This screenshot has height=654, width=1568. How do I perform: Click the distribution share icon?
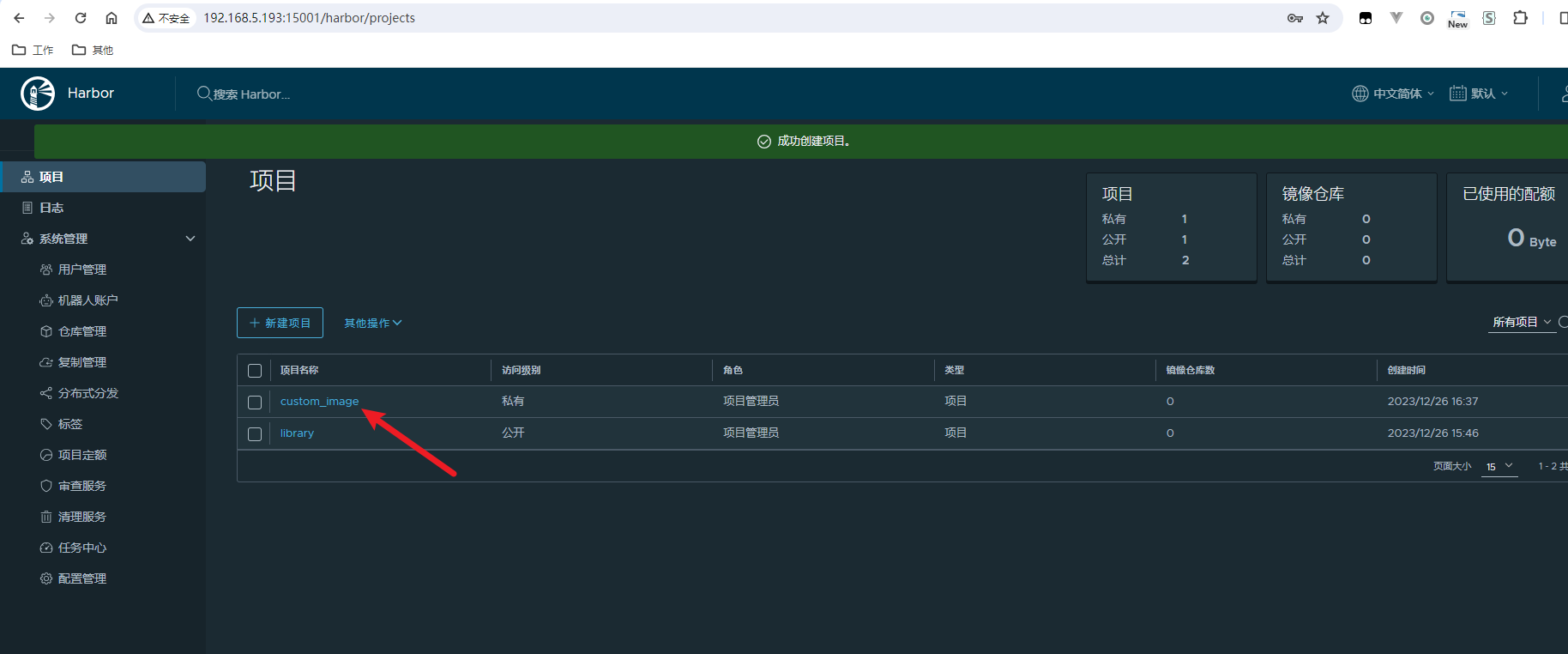(46, 393)
